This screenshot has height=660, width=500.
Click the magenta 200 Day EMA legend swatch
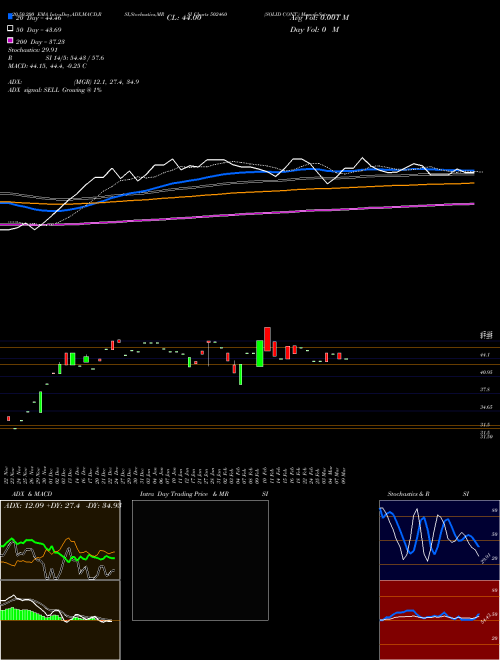point(10,40)
